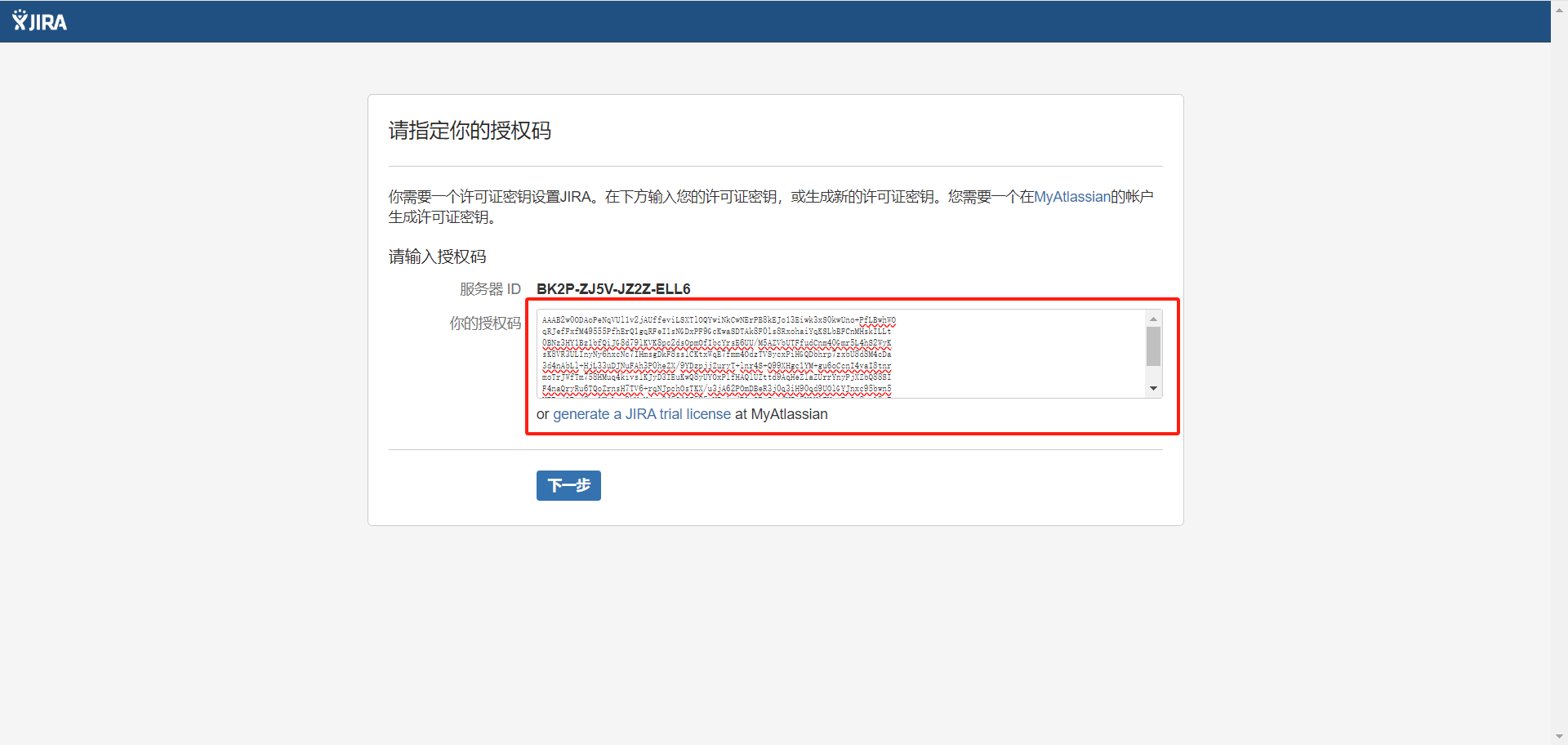Click license textarea scroll up arrow
Image resolution: width=1568 pixels, height=745 pixels.
[x=1153, y=319]
